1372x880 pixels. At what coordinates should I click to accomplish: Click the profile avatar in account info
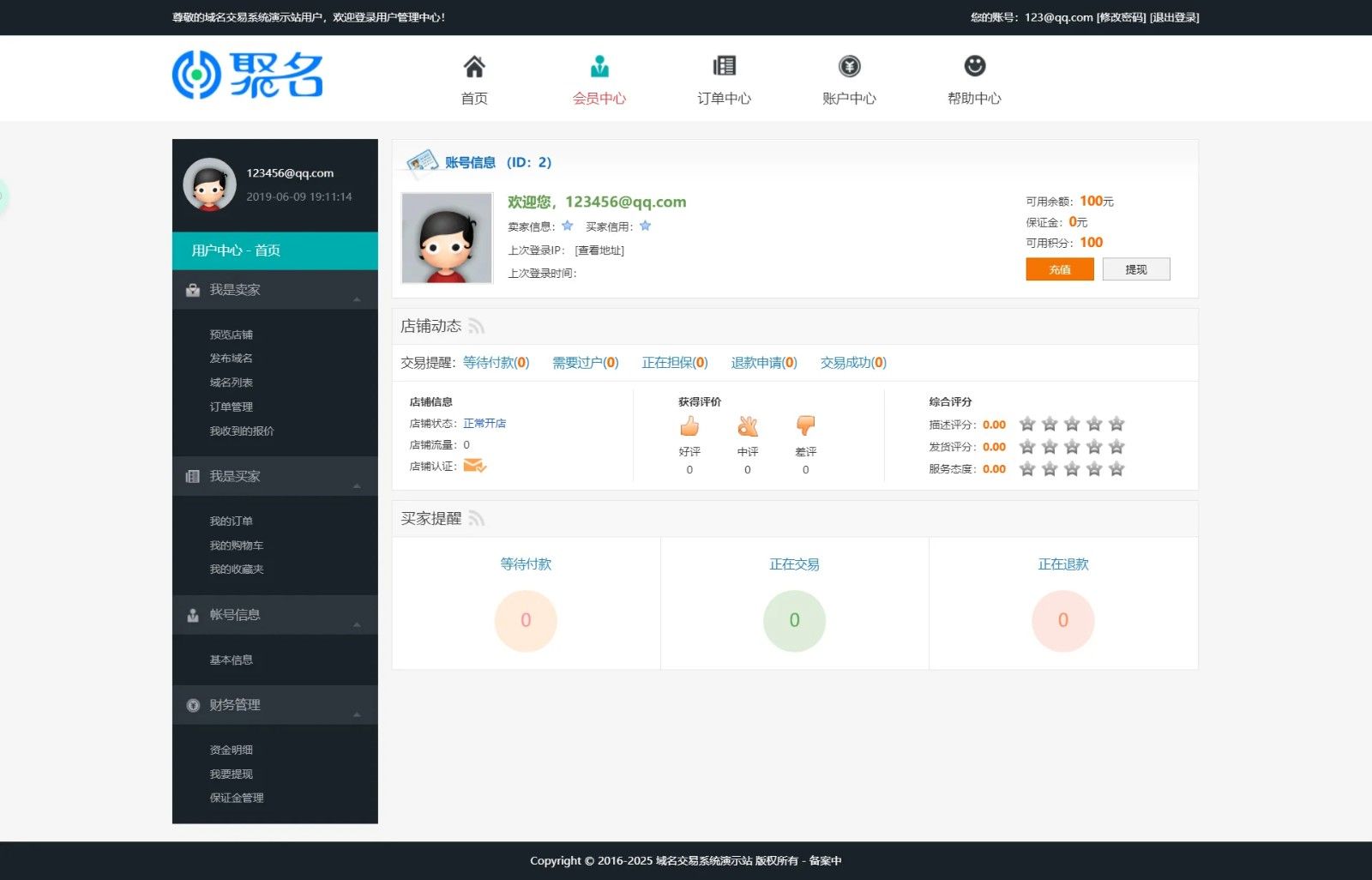pos(447,238)
